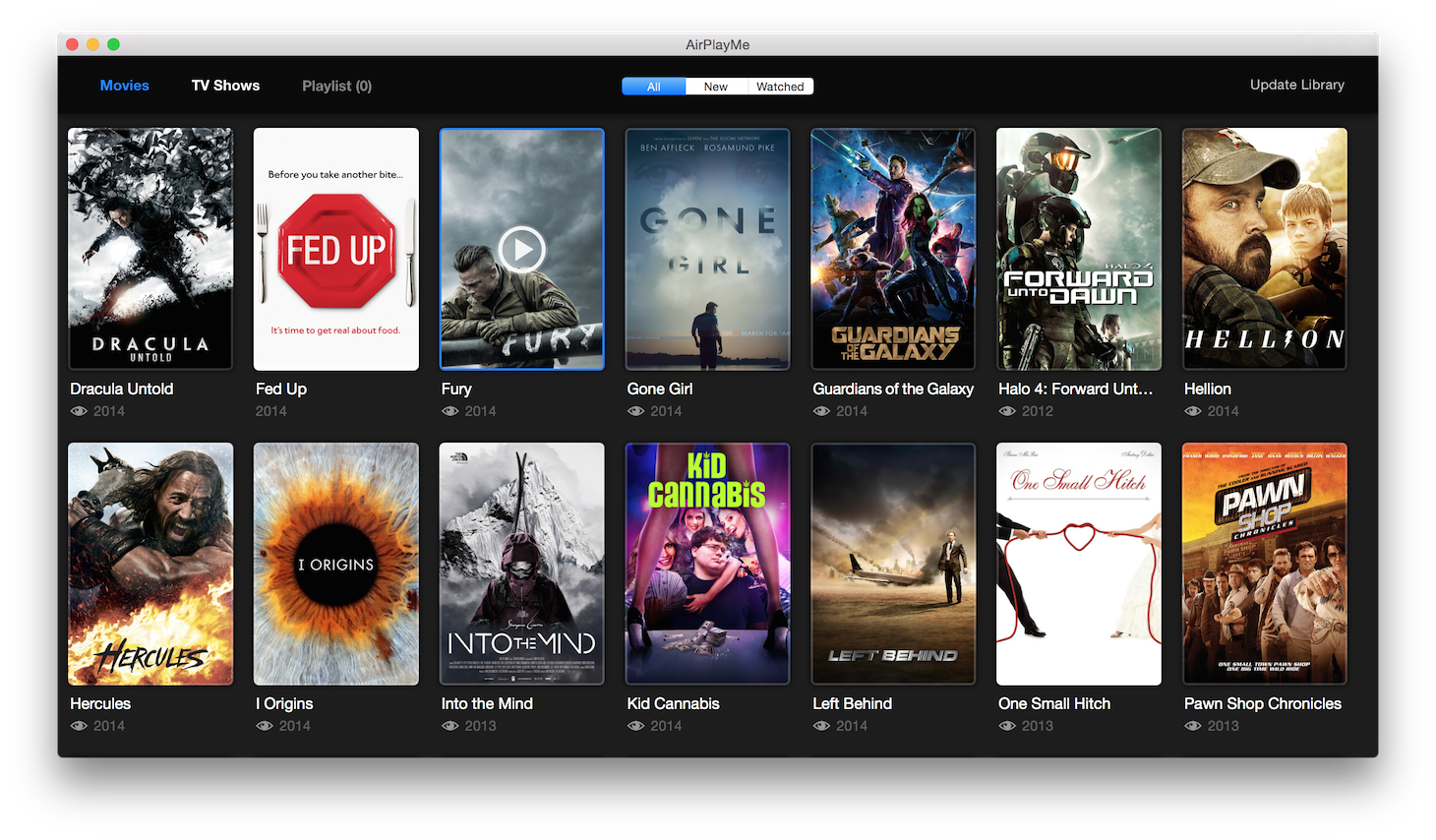The height and width of the screenshot is (840, 1436).
Task: Click the Kid Cannabis title text
Action: click(674, 703)
